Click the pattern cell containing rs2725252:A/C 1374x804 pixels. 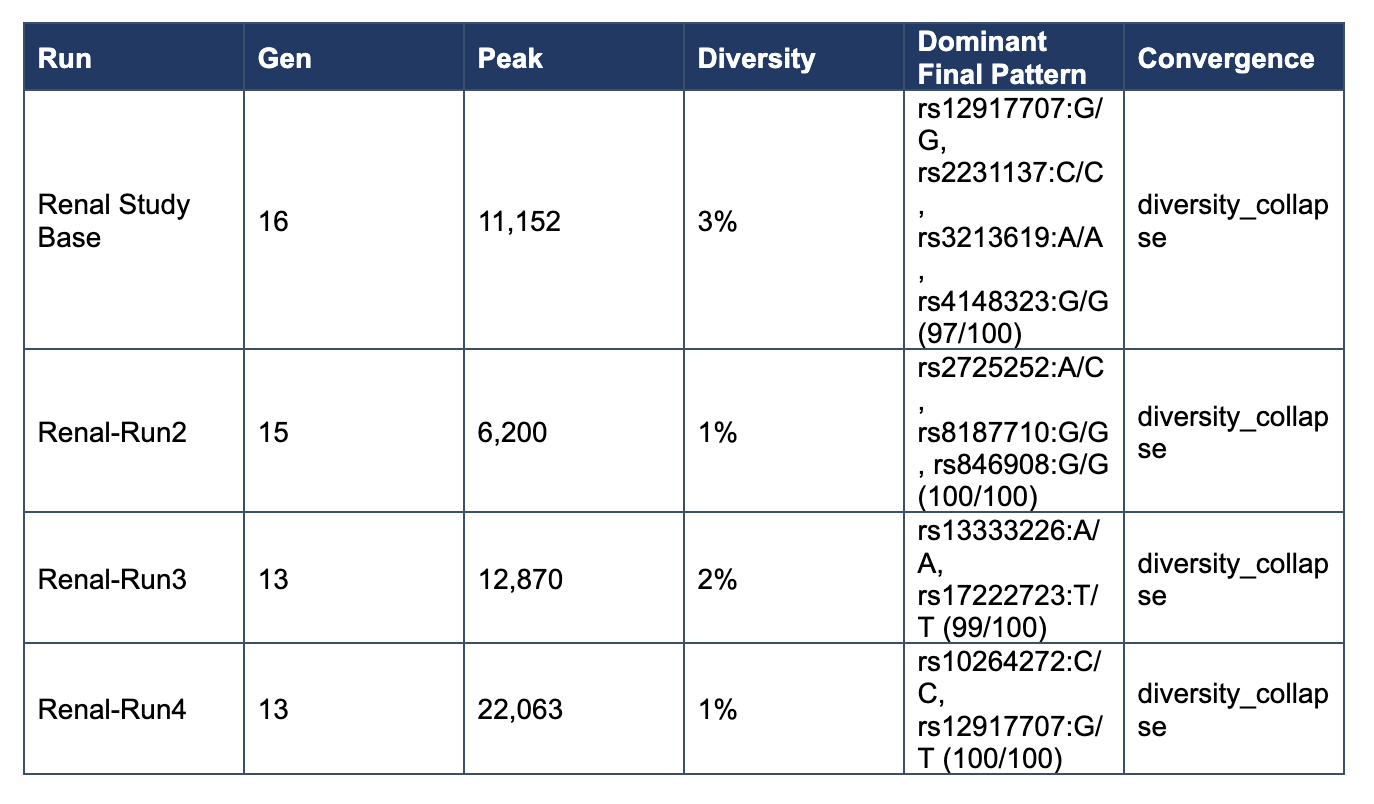pos(1011,432)
